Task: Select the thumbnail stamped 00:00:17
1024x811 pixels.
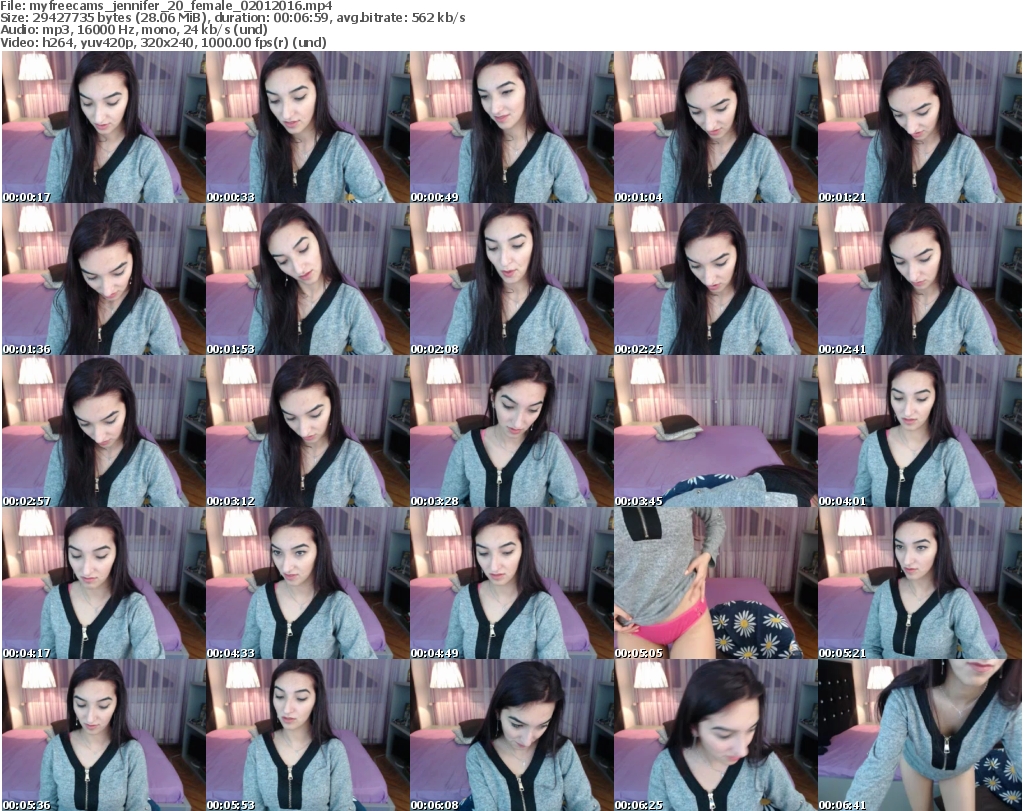Action: [104, 127]
